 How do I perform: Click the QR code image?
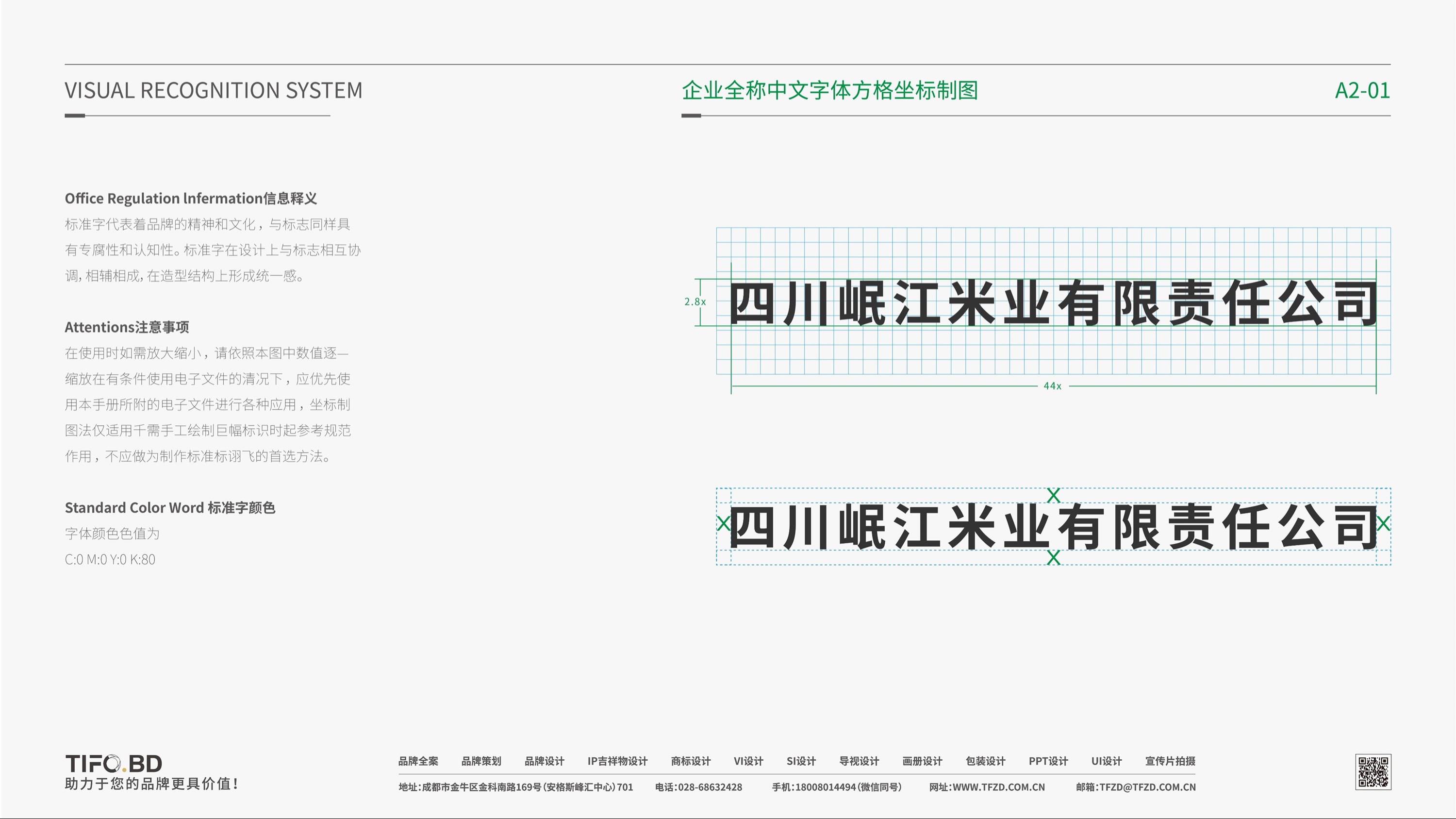click(1373, 771)
